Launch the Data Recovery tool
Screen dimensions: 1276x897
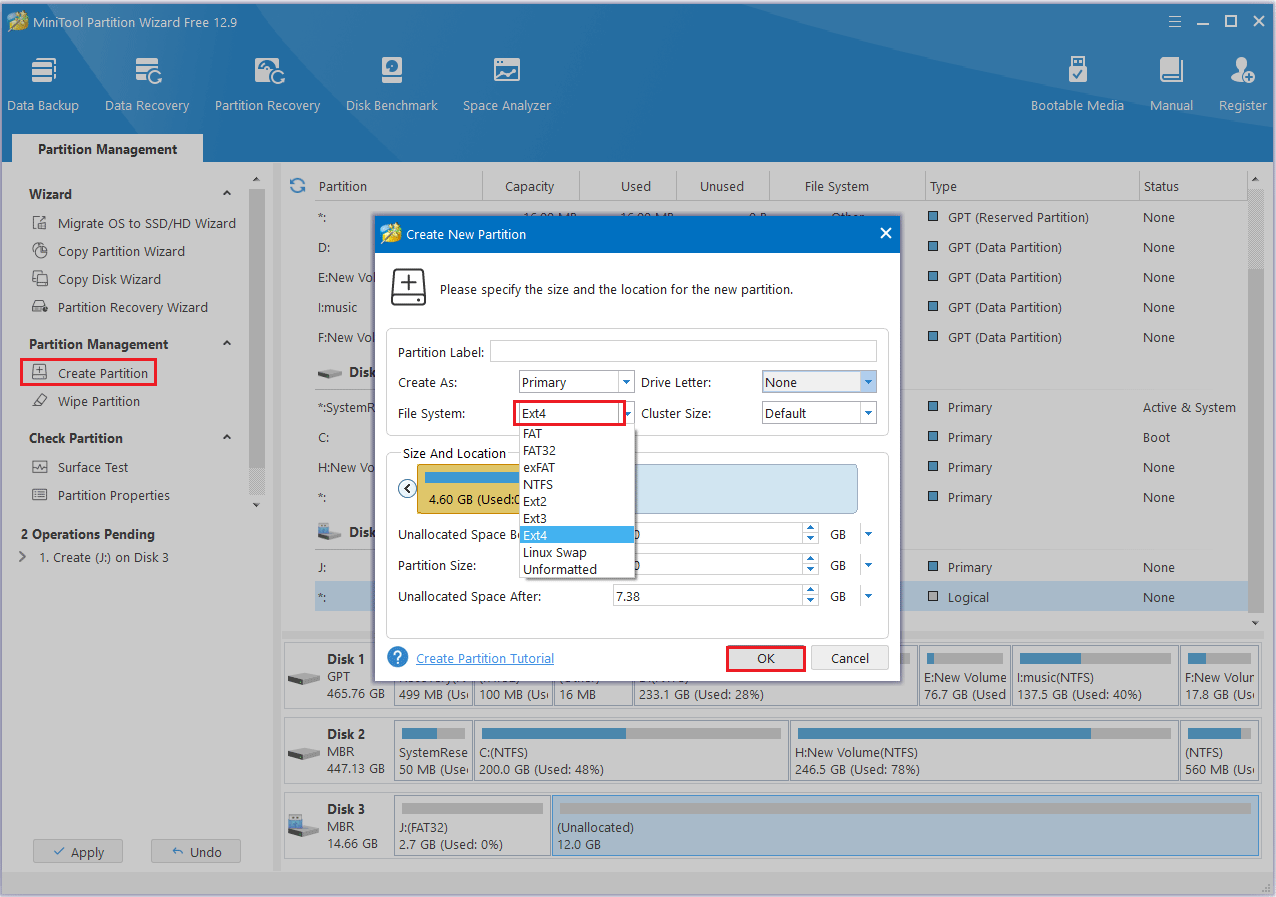(x=147, y=84)
